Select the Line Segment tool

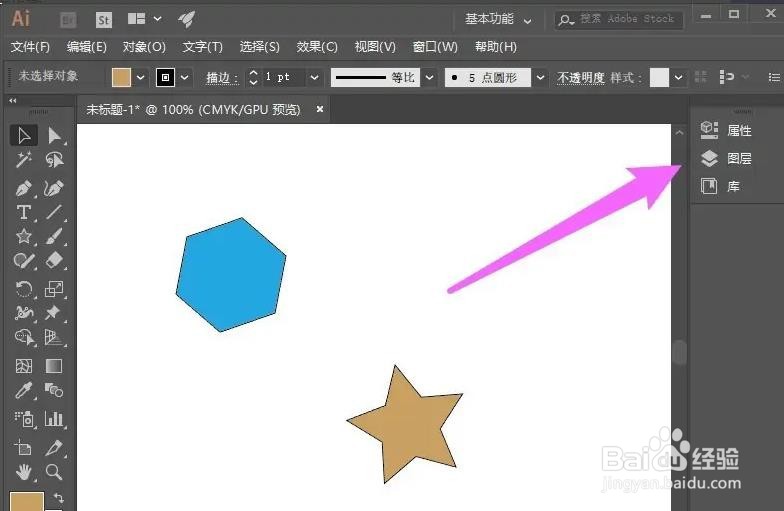click(x=54, y=212)
